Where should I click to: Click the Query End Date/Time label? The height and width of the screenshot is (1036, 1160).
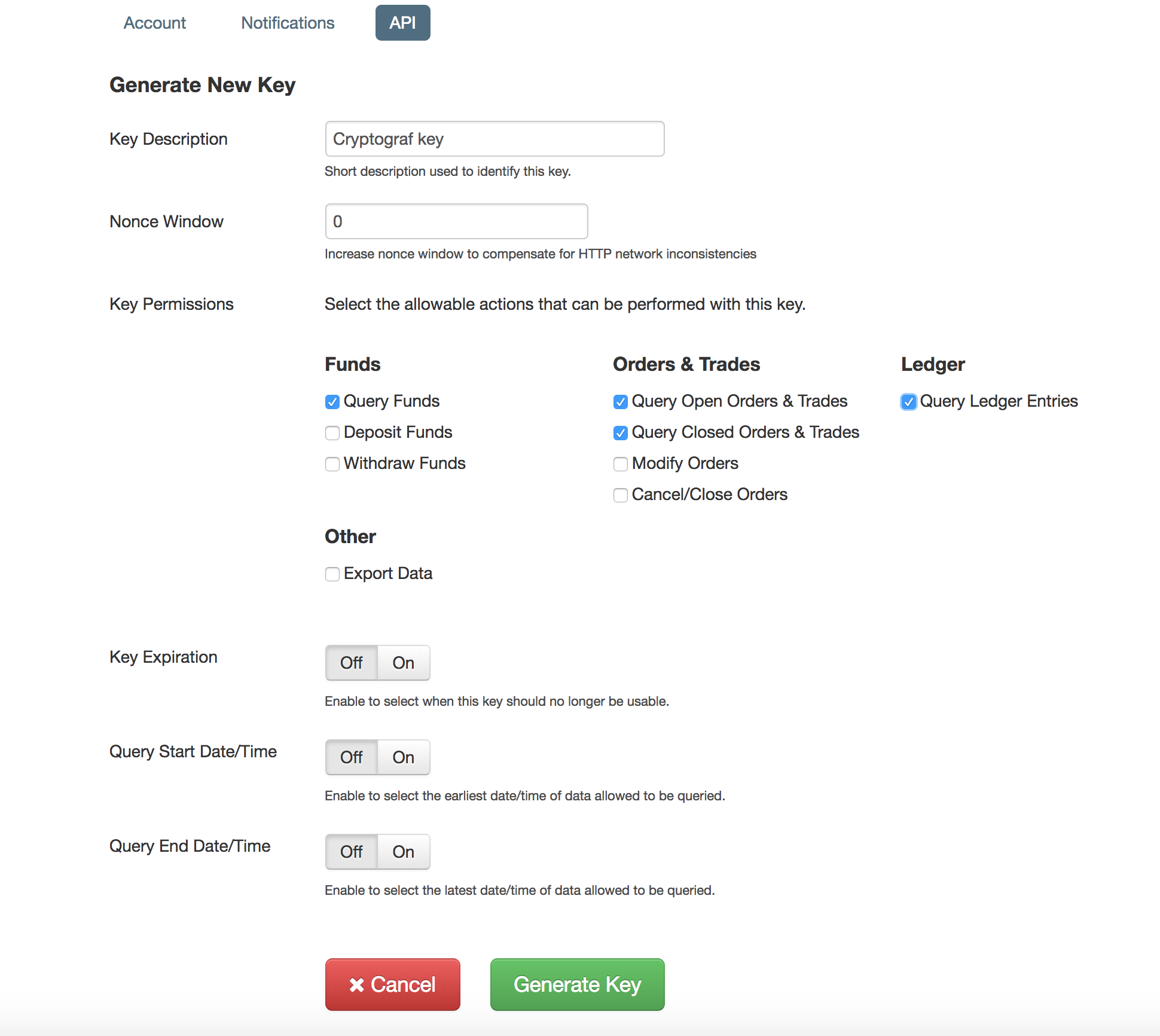point(190,846)
